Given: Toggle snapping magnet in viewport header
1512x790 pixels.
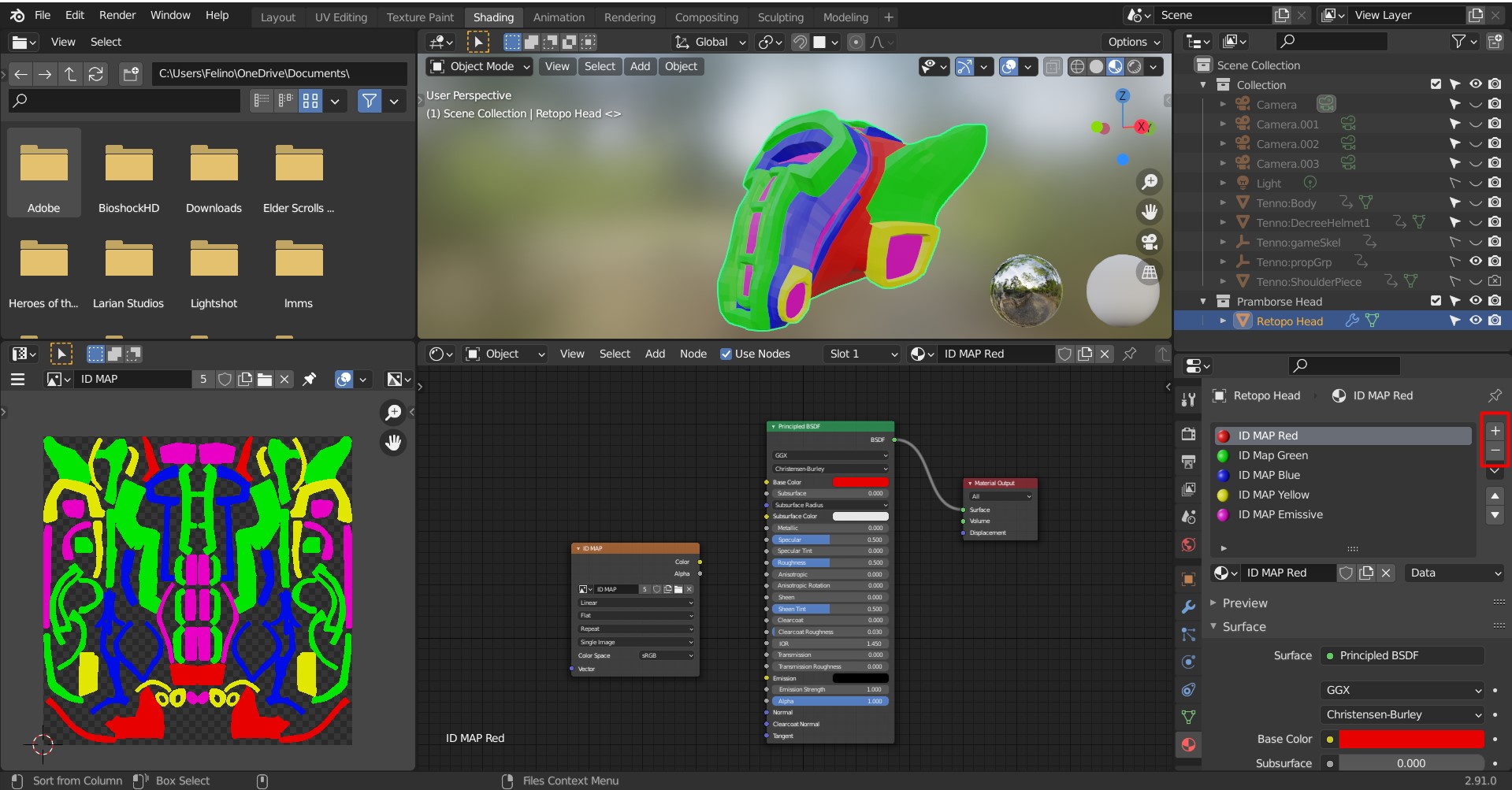Looking at the screenshot, I should pyautogui.click(x=800, y=43).
